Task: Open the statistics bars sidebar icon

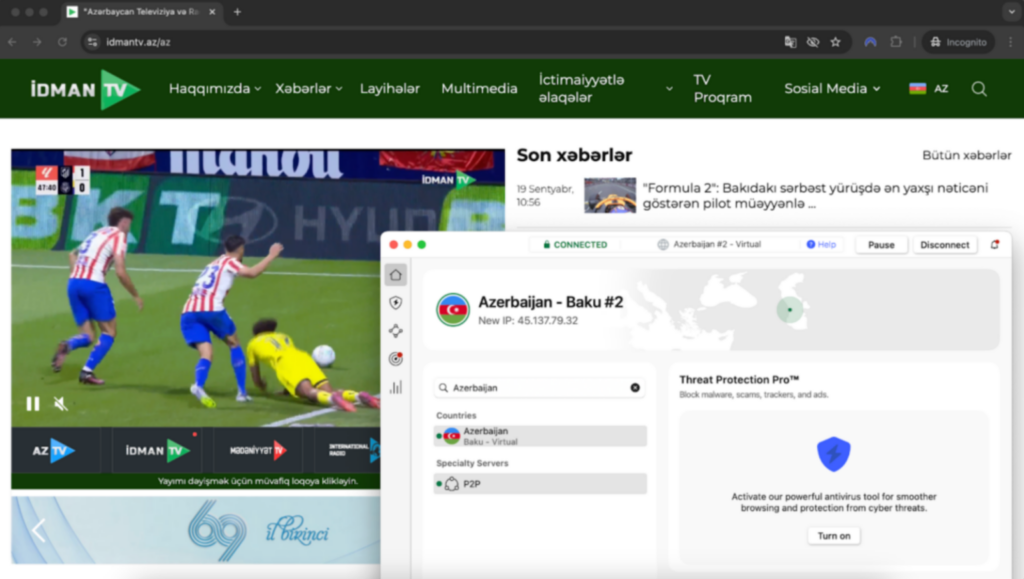Action: coord(396,386)
